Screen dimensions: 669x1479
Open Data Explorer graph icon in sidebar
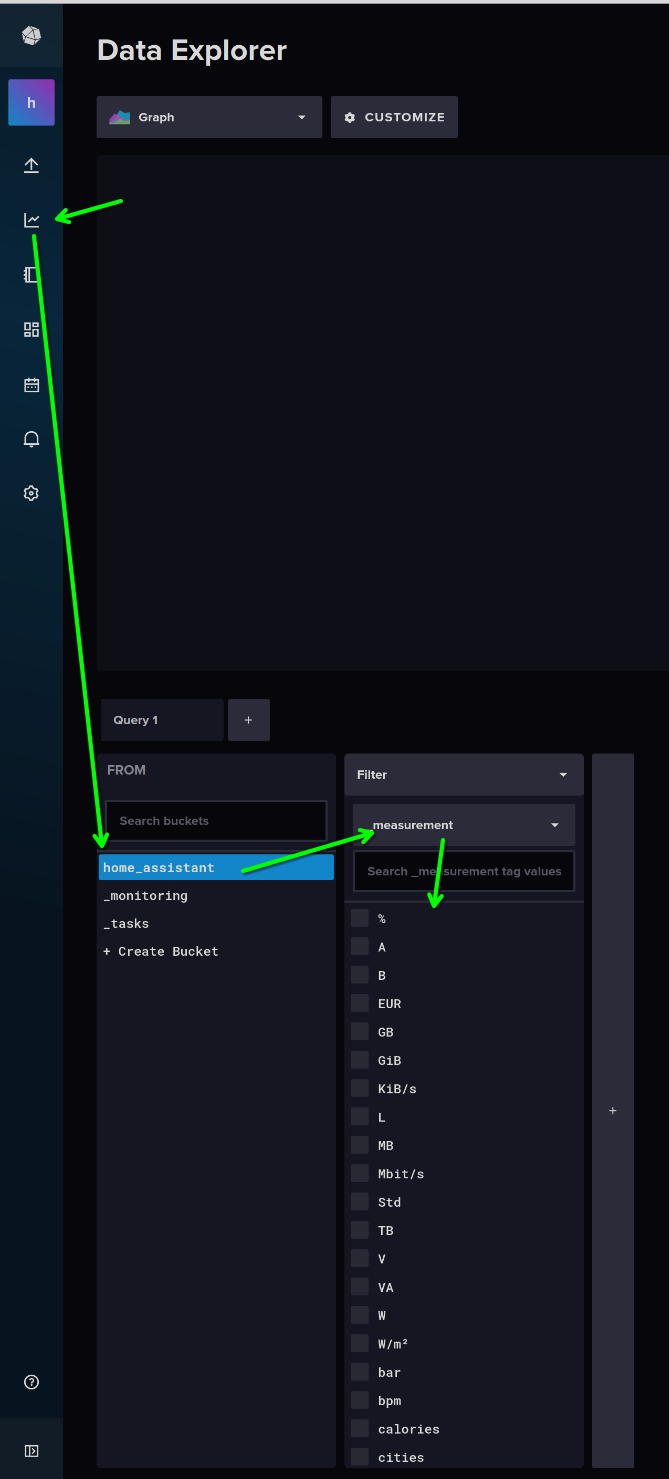[x=31, y=220]
